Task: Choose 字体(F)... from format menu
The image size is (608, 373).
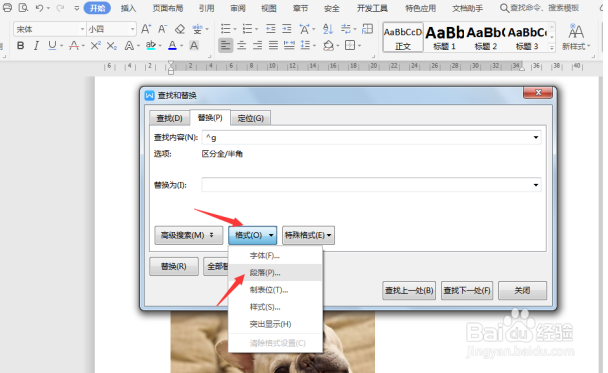Action: click(x=275, y=256)
